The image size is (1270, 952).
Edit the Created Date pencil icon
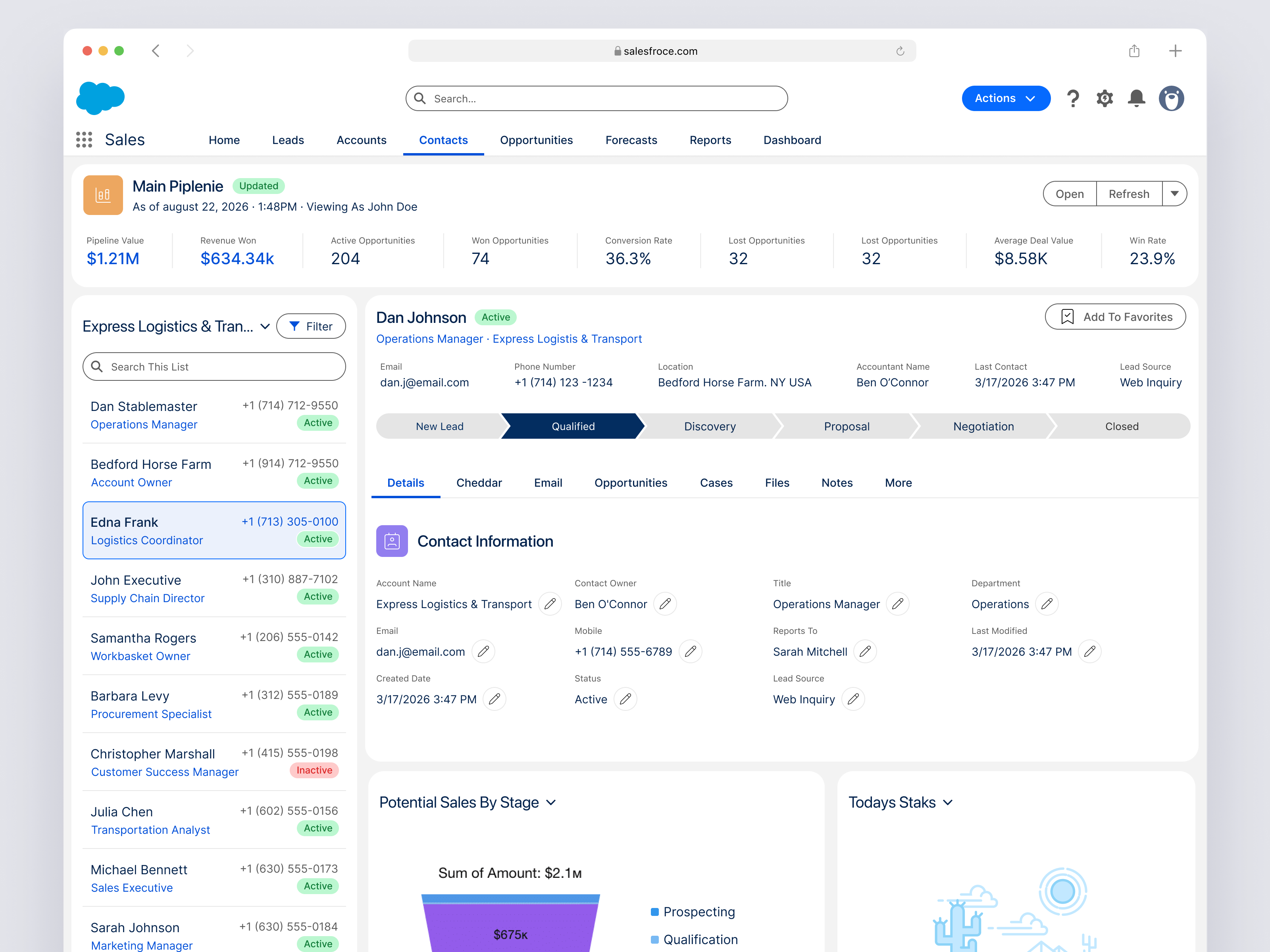pos(495,699)
